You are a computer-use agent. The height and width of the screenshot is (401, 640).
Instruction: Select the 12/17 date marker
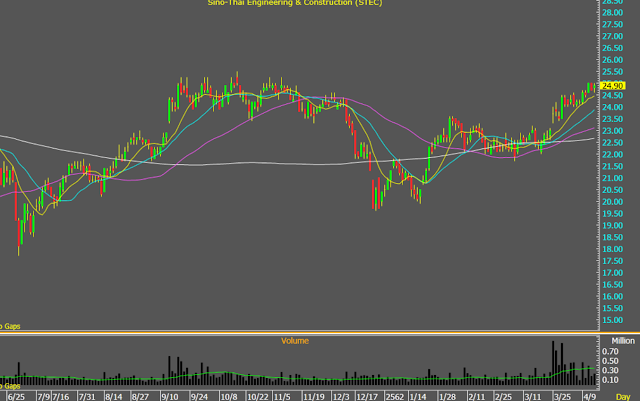point(367,397)
